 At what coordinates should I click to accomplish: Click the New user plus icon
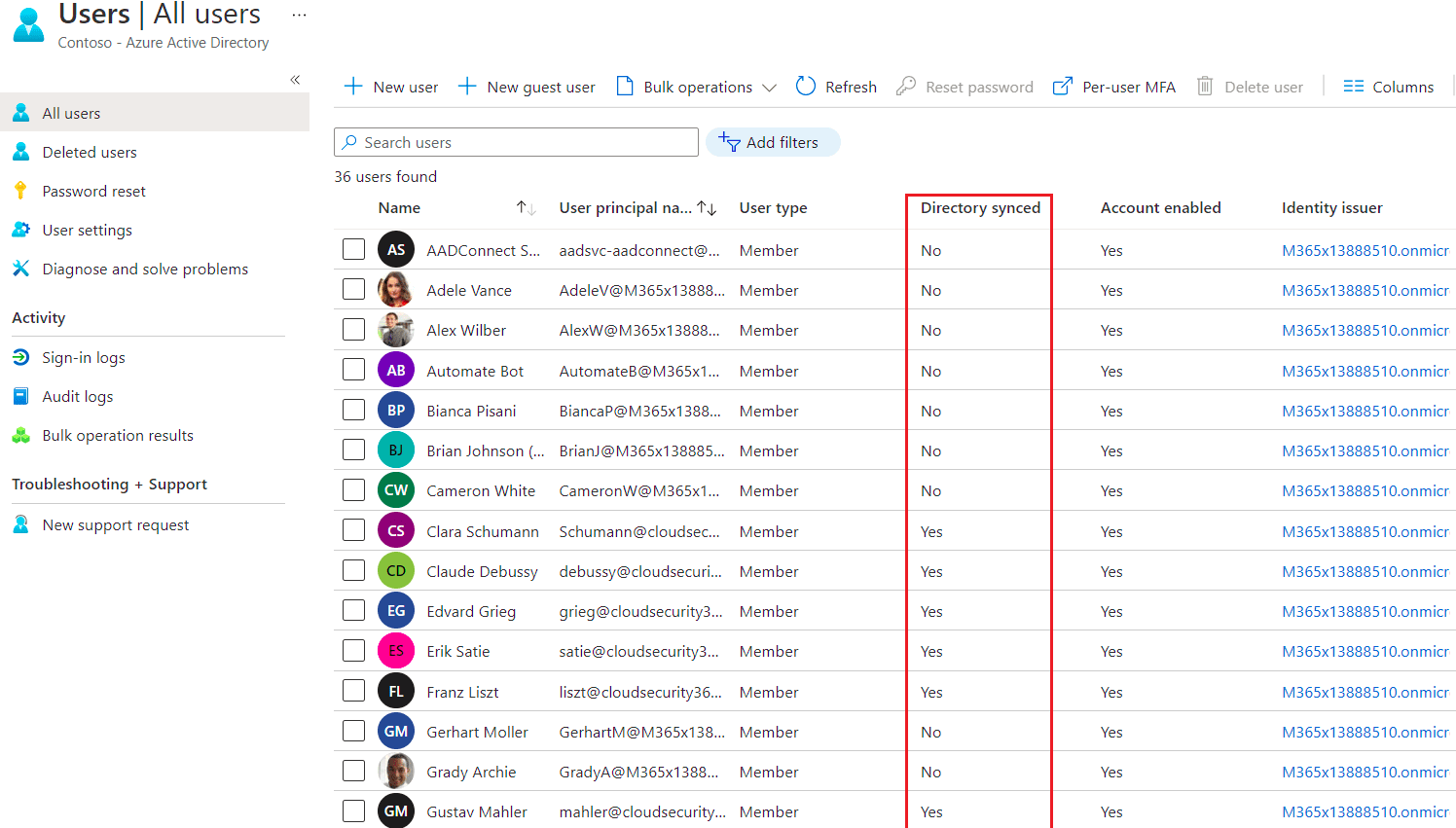[x=353, y=87]
